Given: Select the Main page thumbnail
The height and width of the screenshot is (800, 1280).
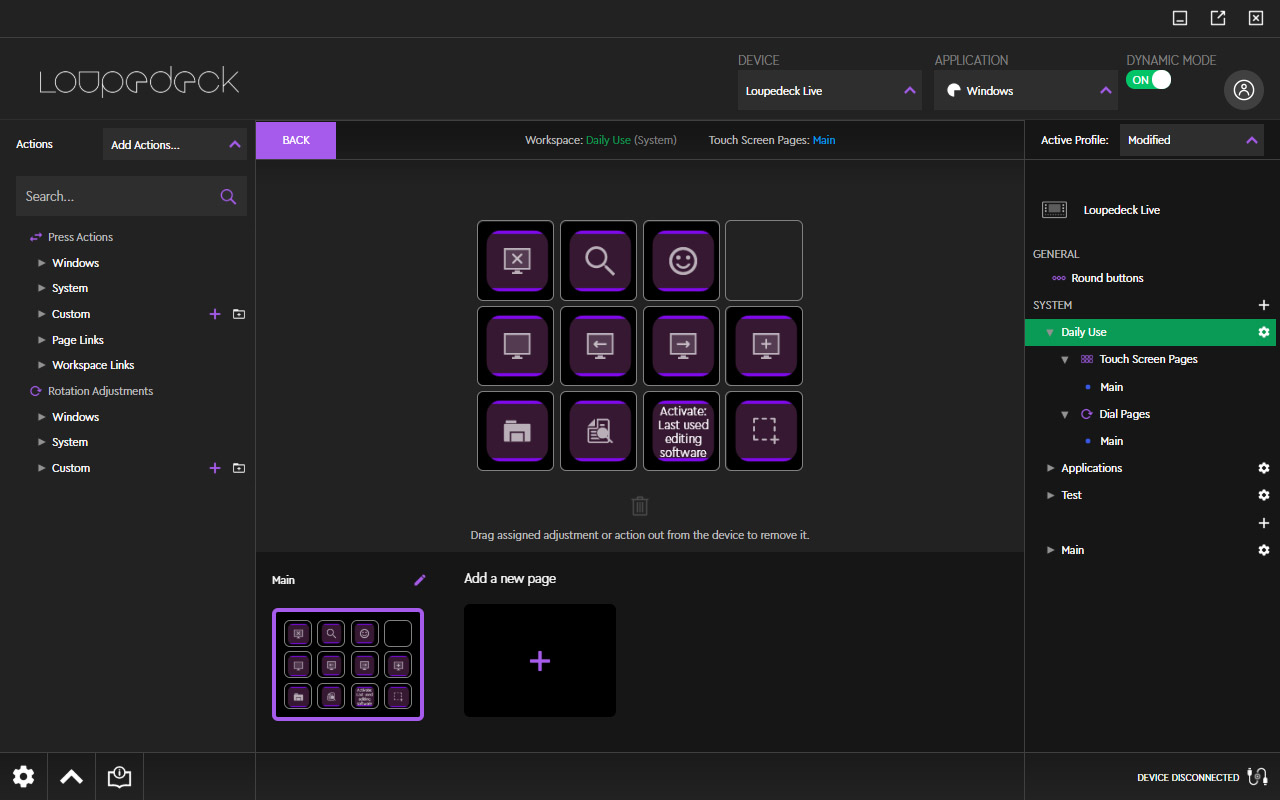Looking at the screenshot, I should point(348,664).
